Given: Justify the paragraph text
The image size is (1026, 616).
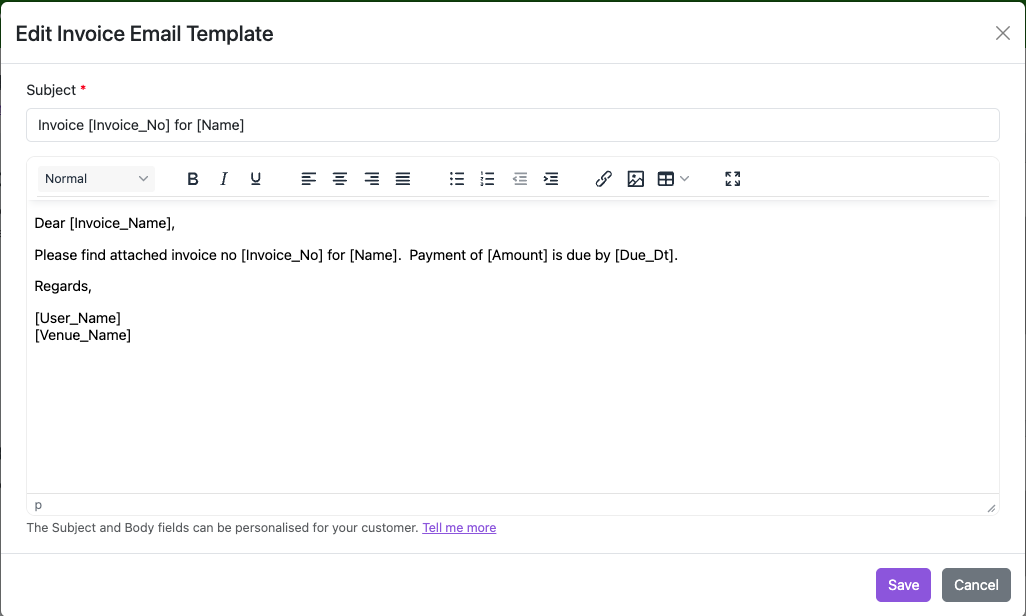Looking at the screenshot, I should click(403, 179).
